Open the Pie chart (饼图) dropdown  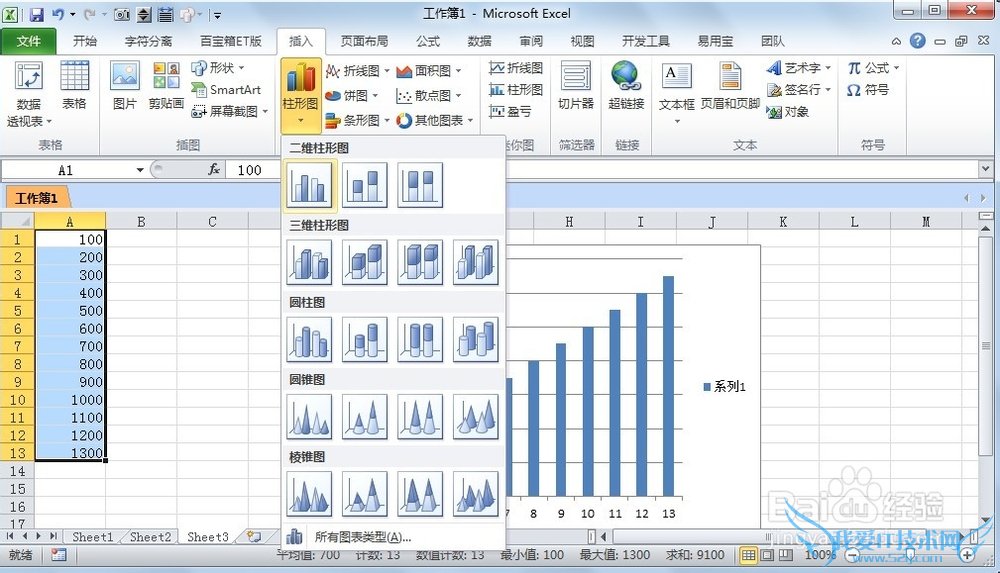click(351, 96)
